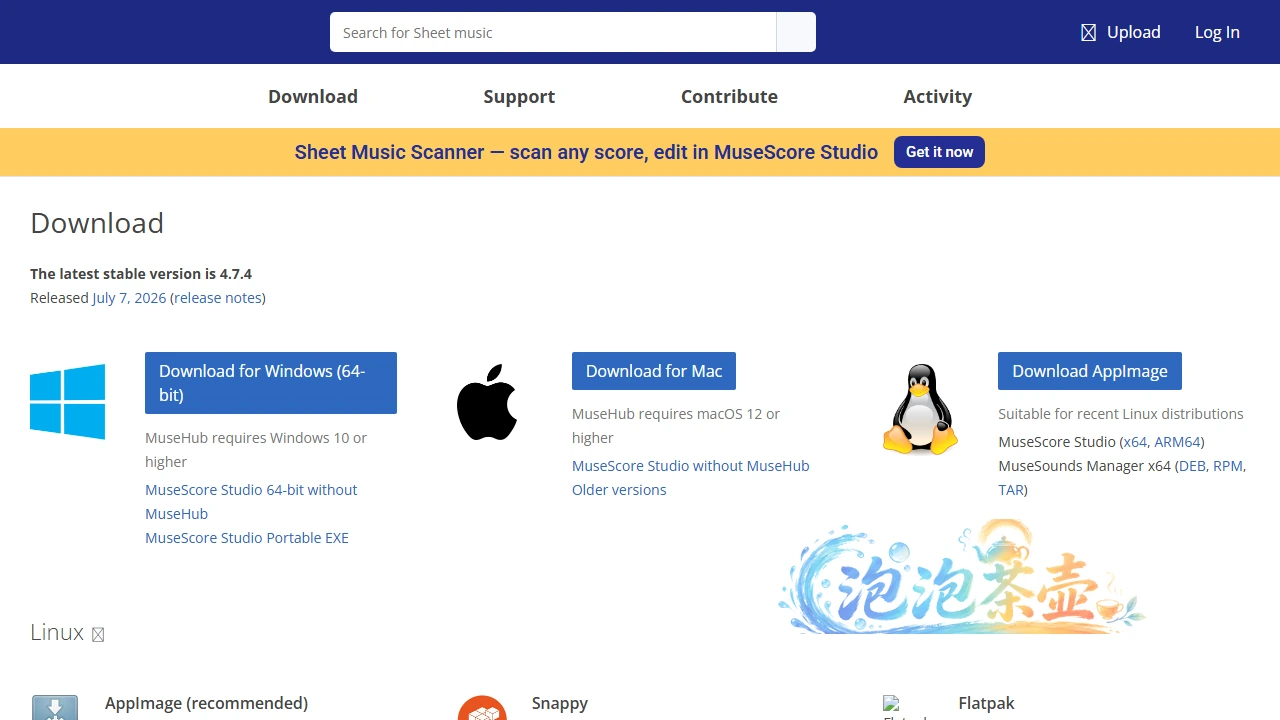The width and height of the screenshot is (1280, 720).
Task: Click the upload icon beside Upload
Action: 1089,33
